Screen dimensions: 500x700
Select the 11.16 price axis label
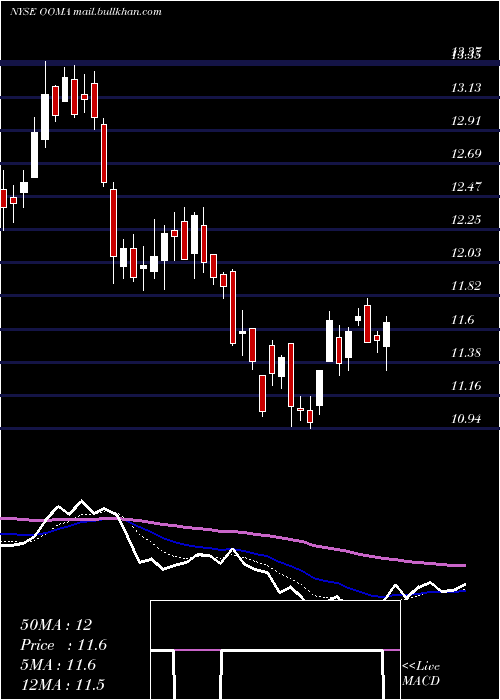pos(466,386)
